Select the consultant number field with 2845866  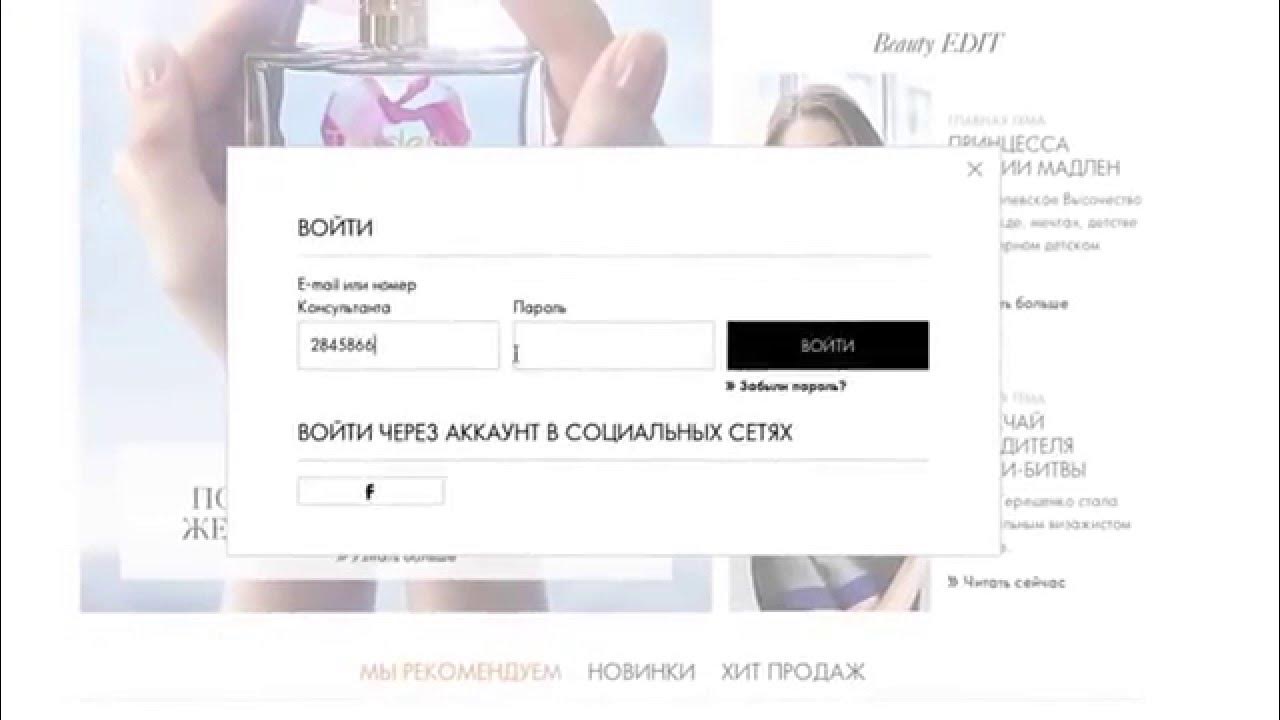[x=398, y=346]
